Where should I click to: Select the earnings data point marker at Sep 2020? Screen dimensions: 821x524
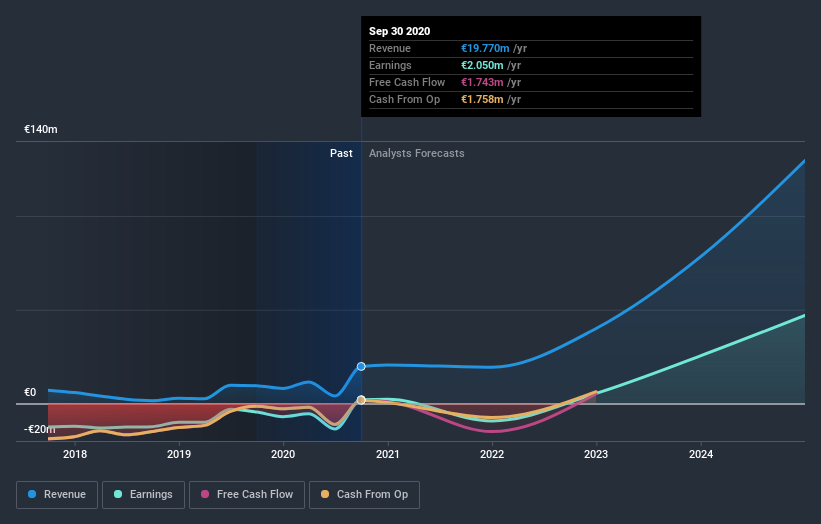[x=361, y=400]
